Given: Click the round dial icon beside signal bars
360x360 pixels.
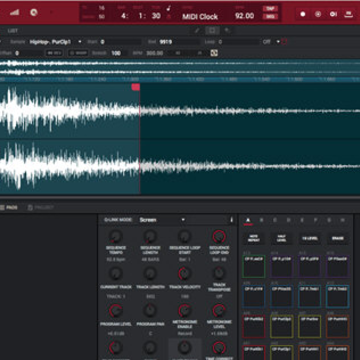Looking at the screenshot, I should pos(33,13).
